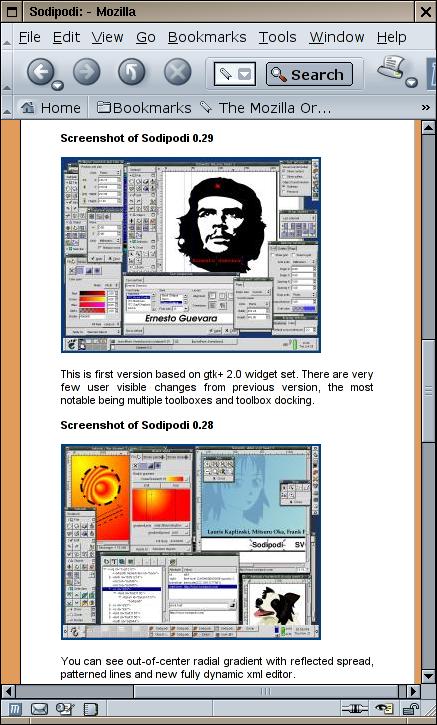The image size is (437, 725).
Task: Open the Window menu
Action: (x=337, y=37)
